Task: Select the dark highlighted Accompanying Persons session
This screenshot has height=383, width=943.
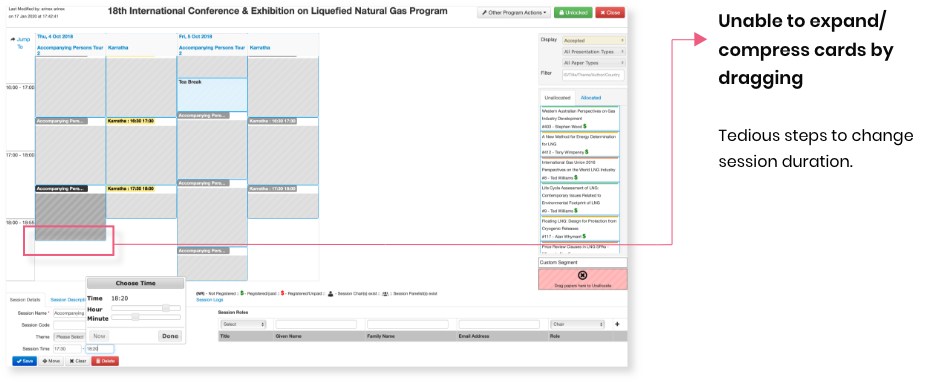Action: [x=70, y=213]
